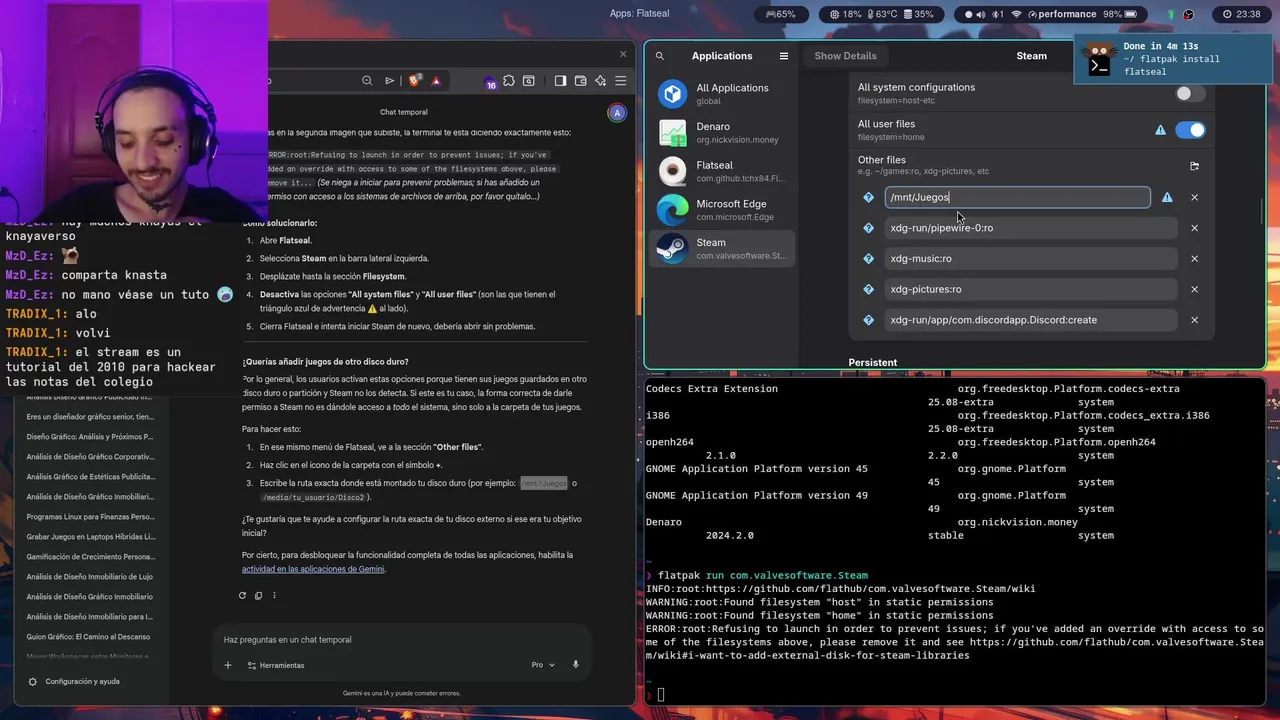The image size is (1280, 720).
Task: Open Configuración y ayuda in Gemini sidebar
Action: pyautogui.click(x=75, y=682)
